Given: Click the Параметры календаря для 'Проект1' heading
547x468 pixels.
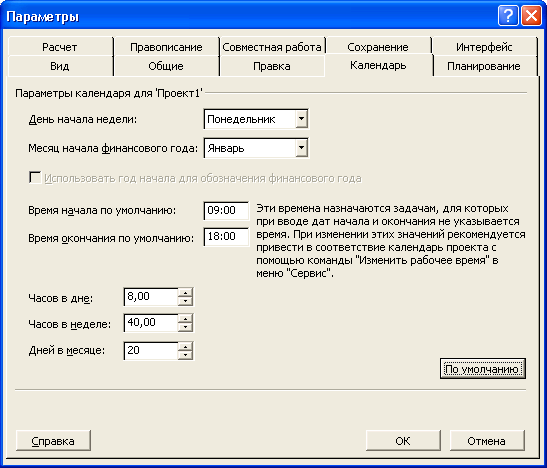Looking at the screenshot, I should point(108,93).
